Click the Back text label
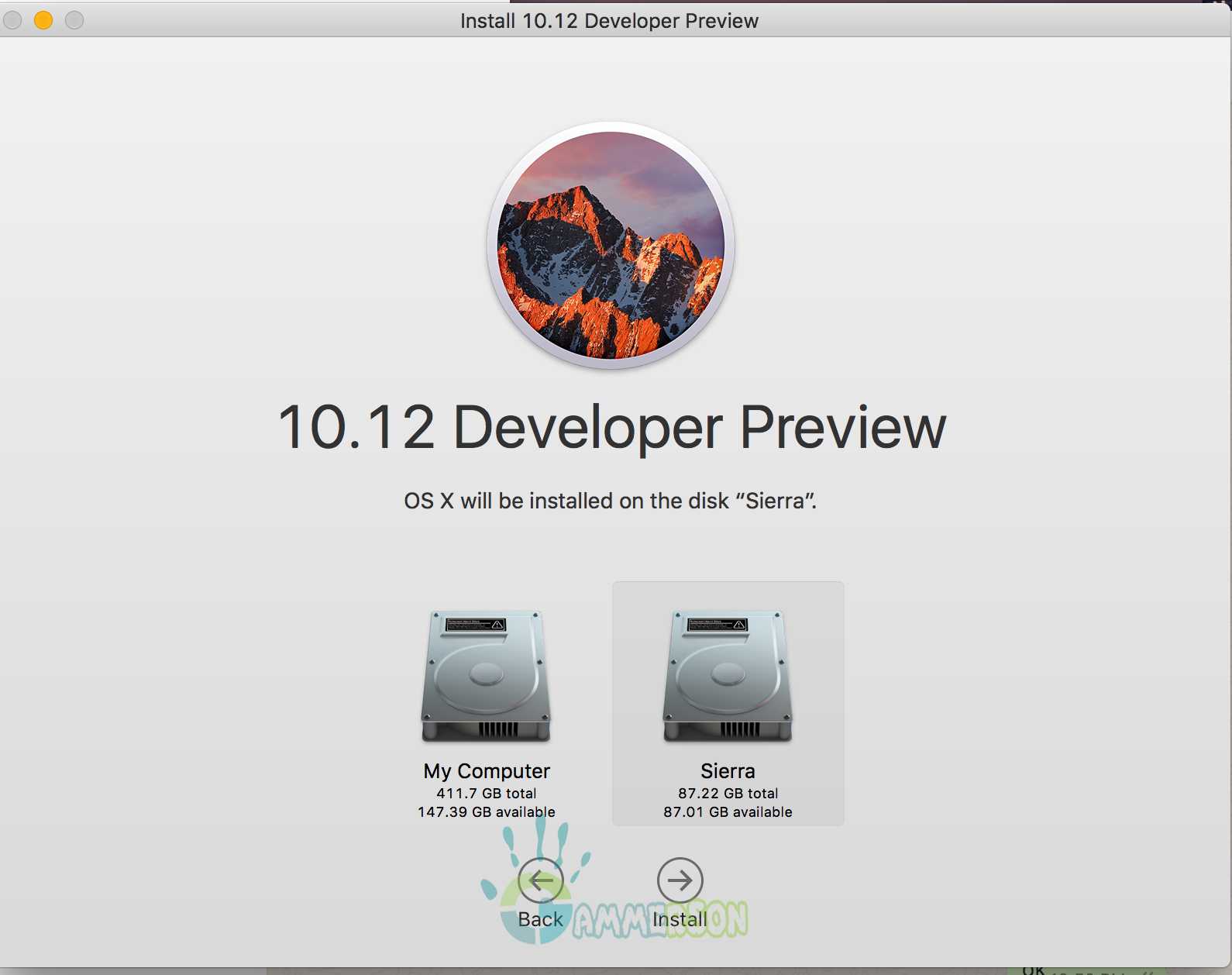Screen dimensions: 1232x975 click(540, 919)
